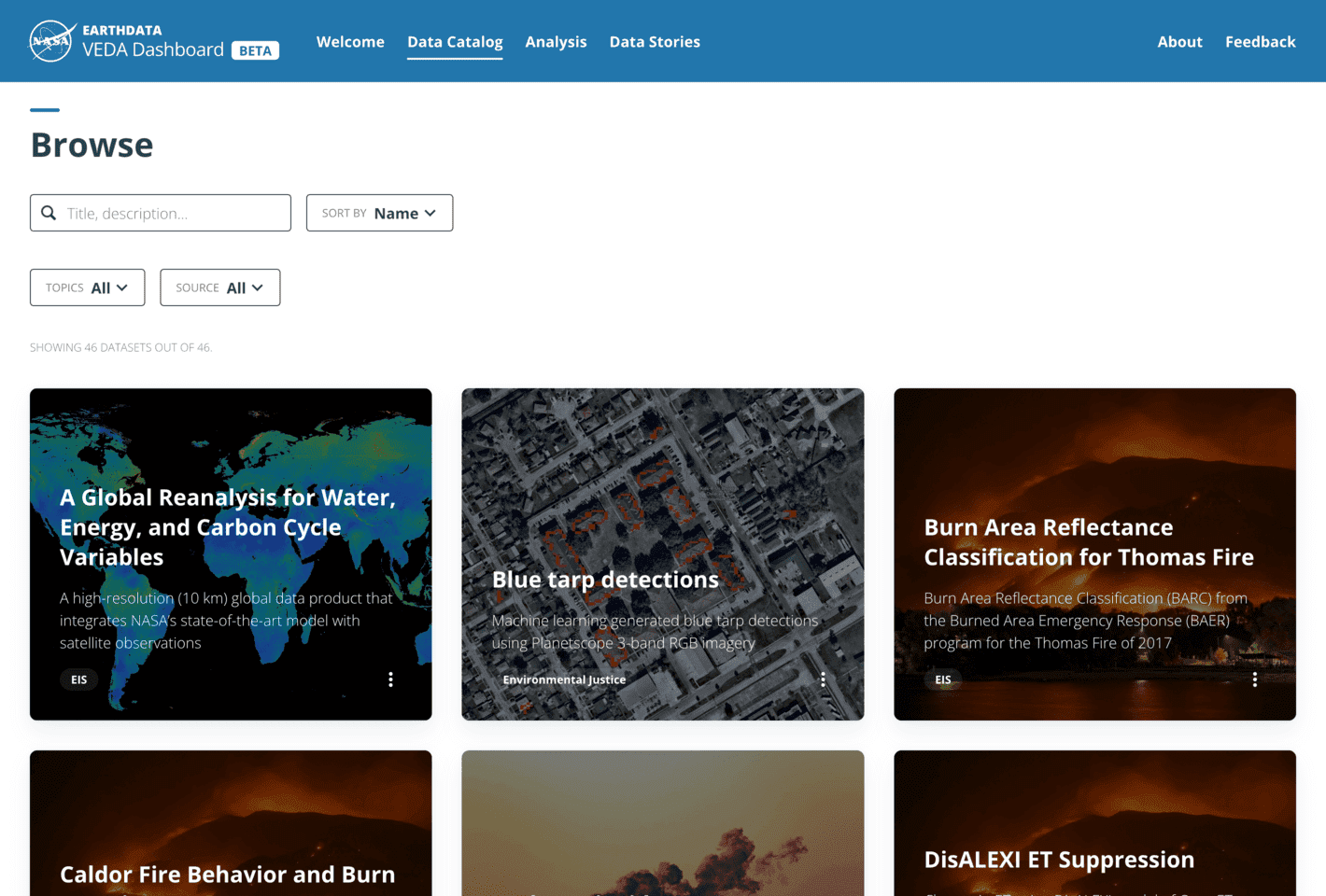
Task: Click the EIS tag on Global Reanalysis card
Action: point(79,679)
